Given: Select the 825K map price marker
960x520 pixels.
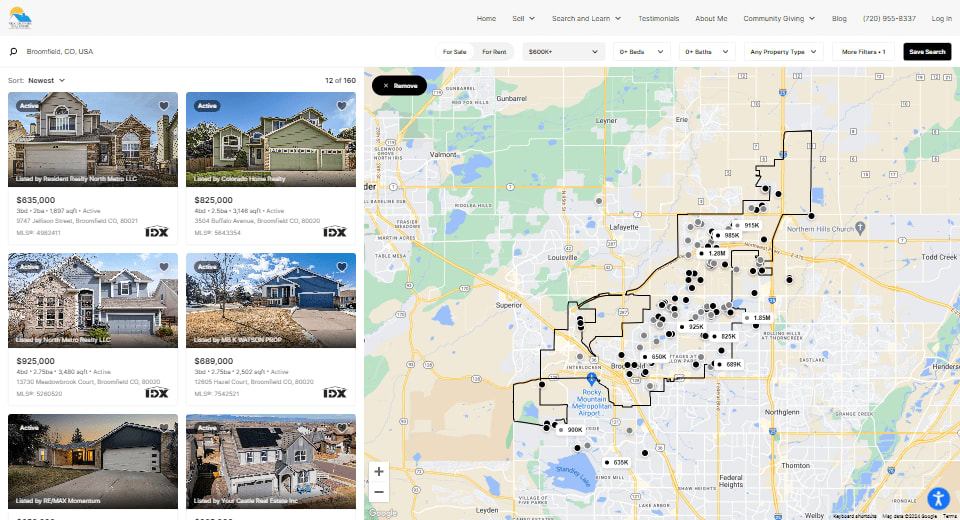Looking at the screenshot, I should pyautogui.click(x=725, y=337).
